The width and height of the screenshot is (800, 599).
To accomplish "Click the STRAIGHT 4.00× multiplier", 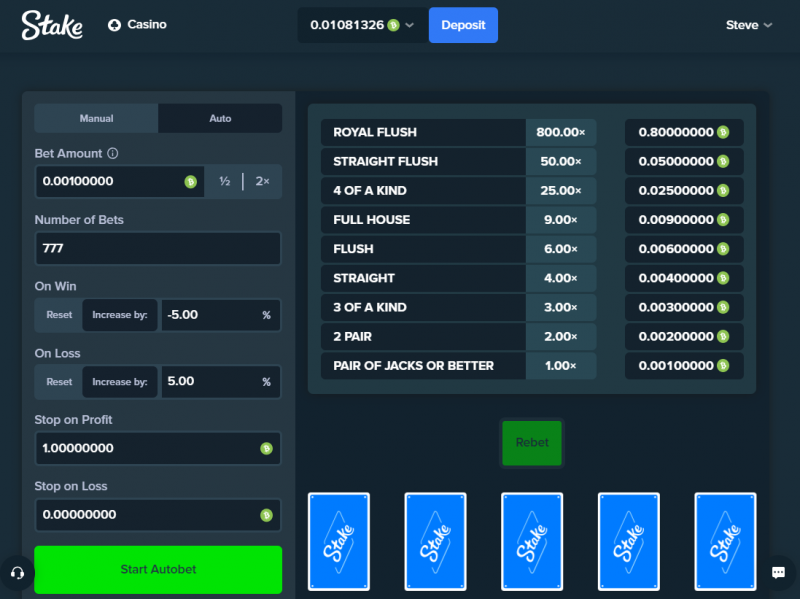I will pos(561,278).
